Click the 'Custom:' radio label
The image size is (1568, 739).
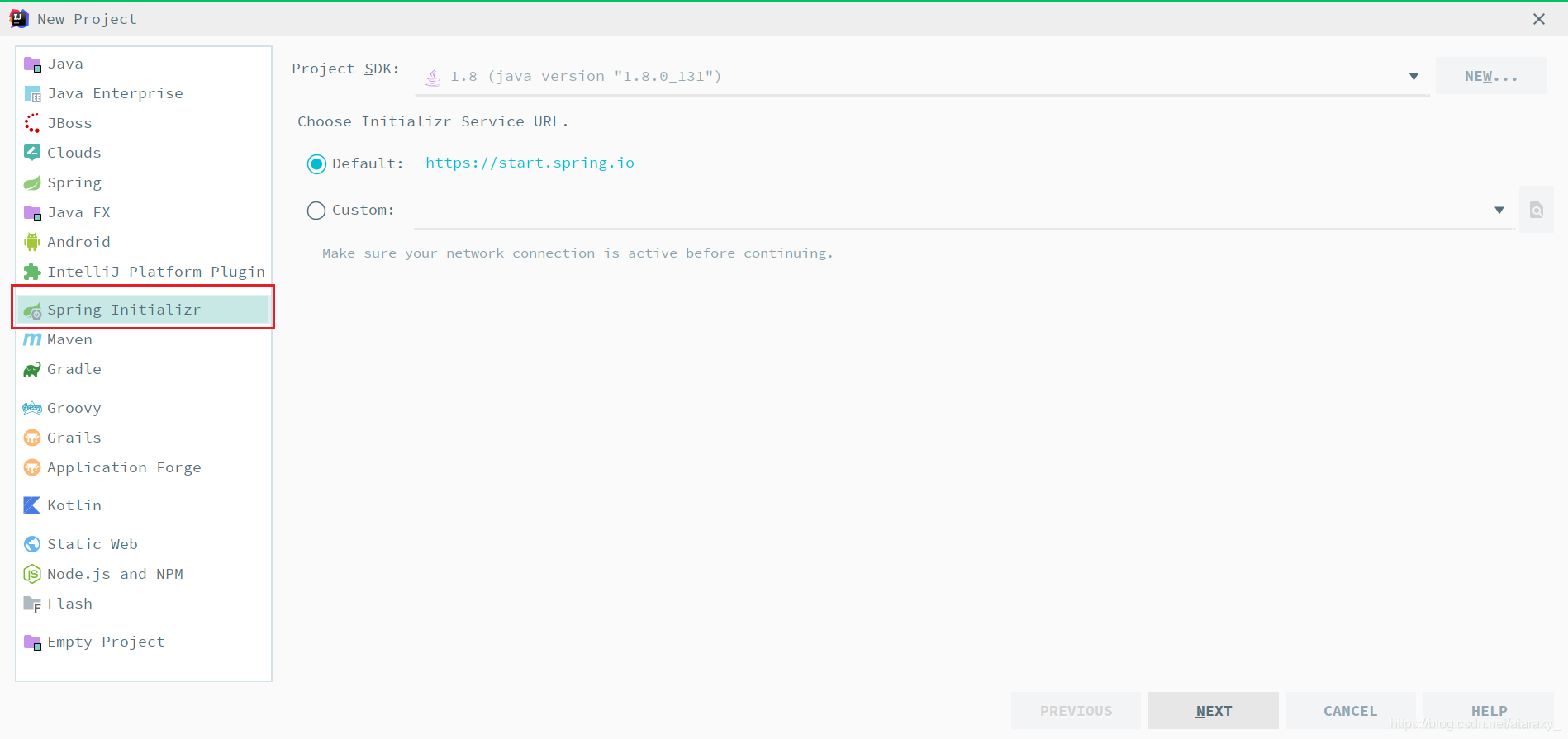(x=363, y=210)
